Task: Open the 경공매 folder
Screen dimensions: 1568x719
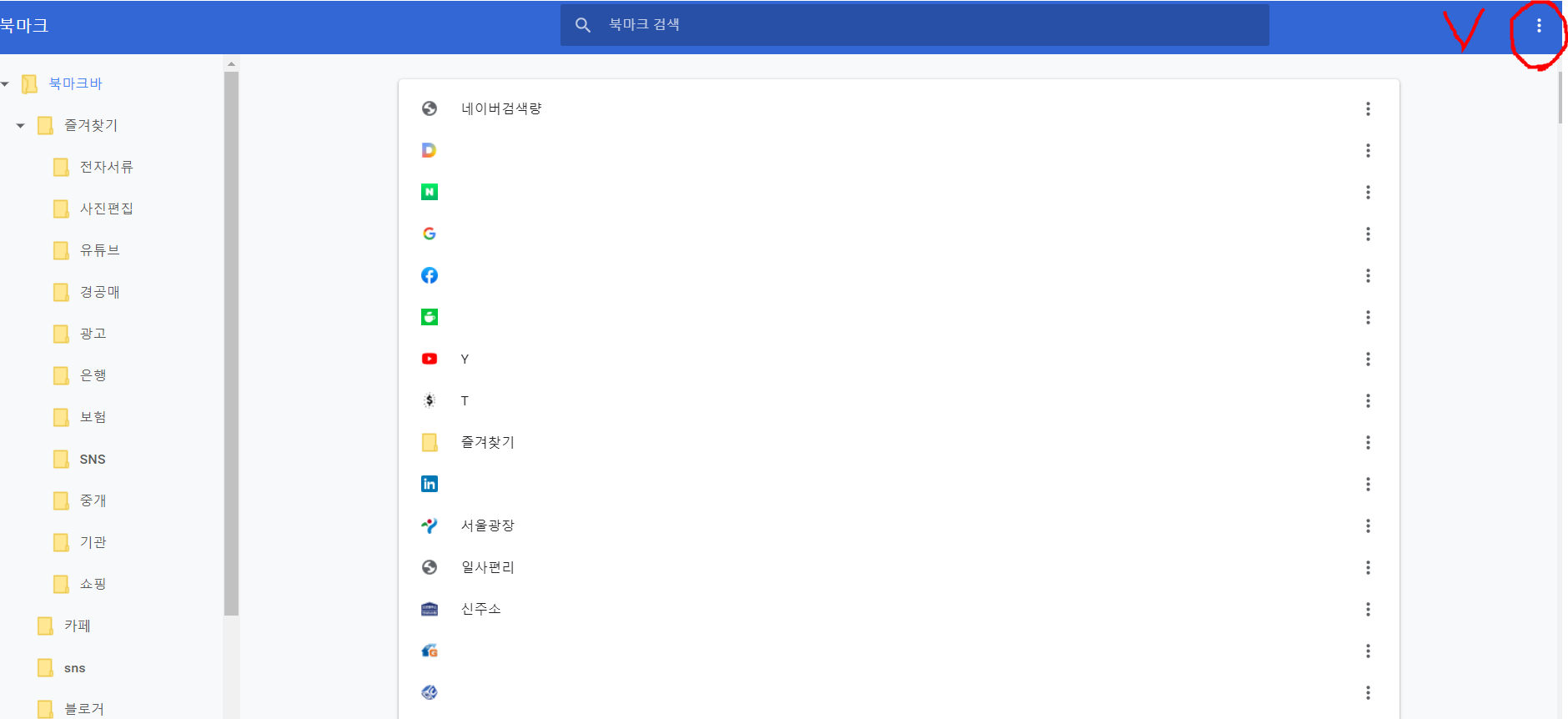Action: tap(99, 292)
